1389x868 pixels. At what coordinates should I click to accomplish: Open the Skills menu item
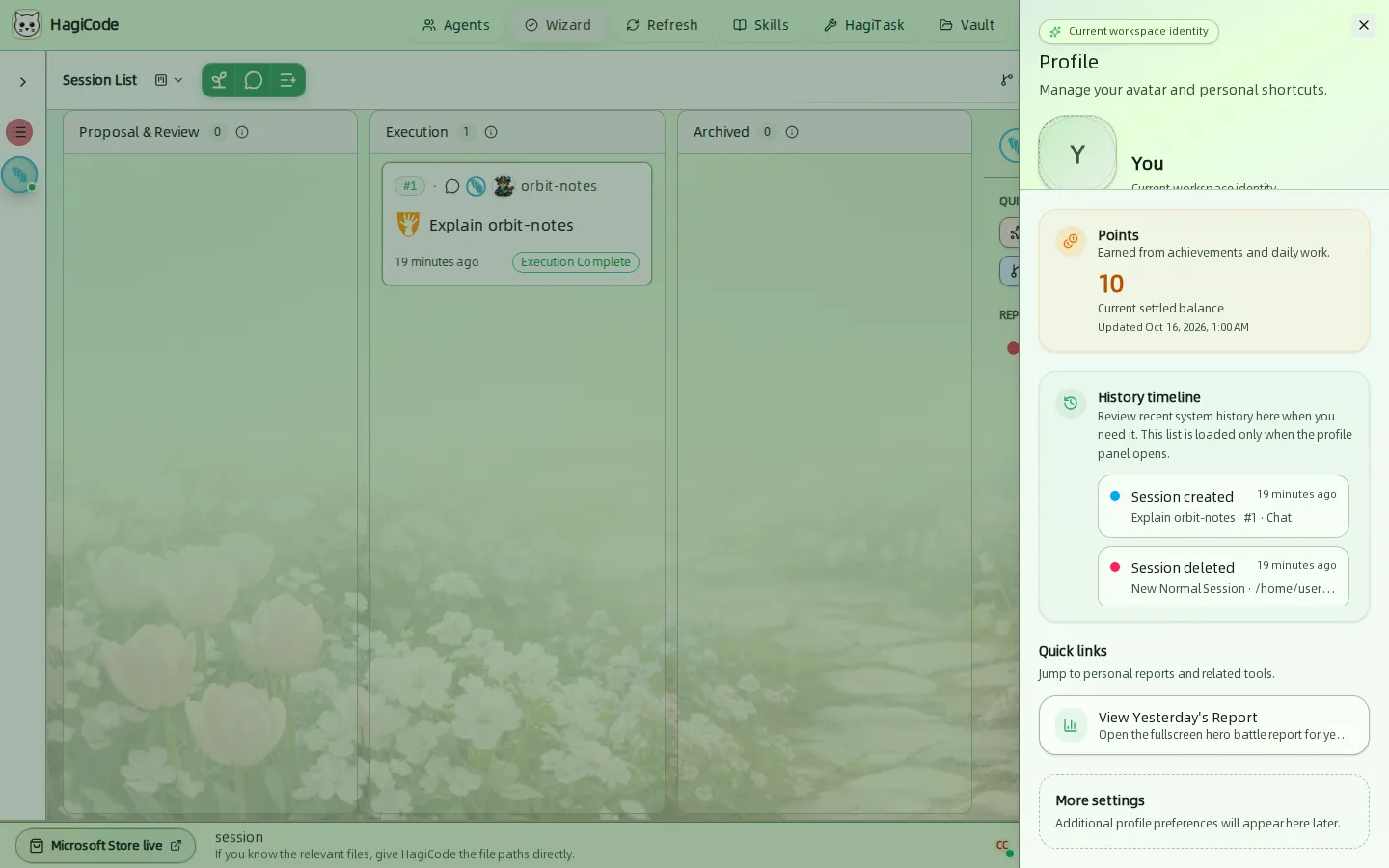(761, 25)
